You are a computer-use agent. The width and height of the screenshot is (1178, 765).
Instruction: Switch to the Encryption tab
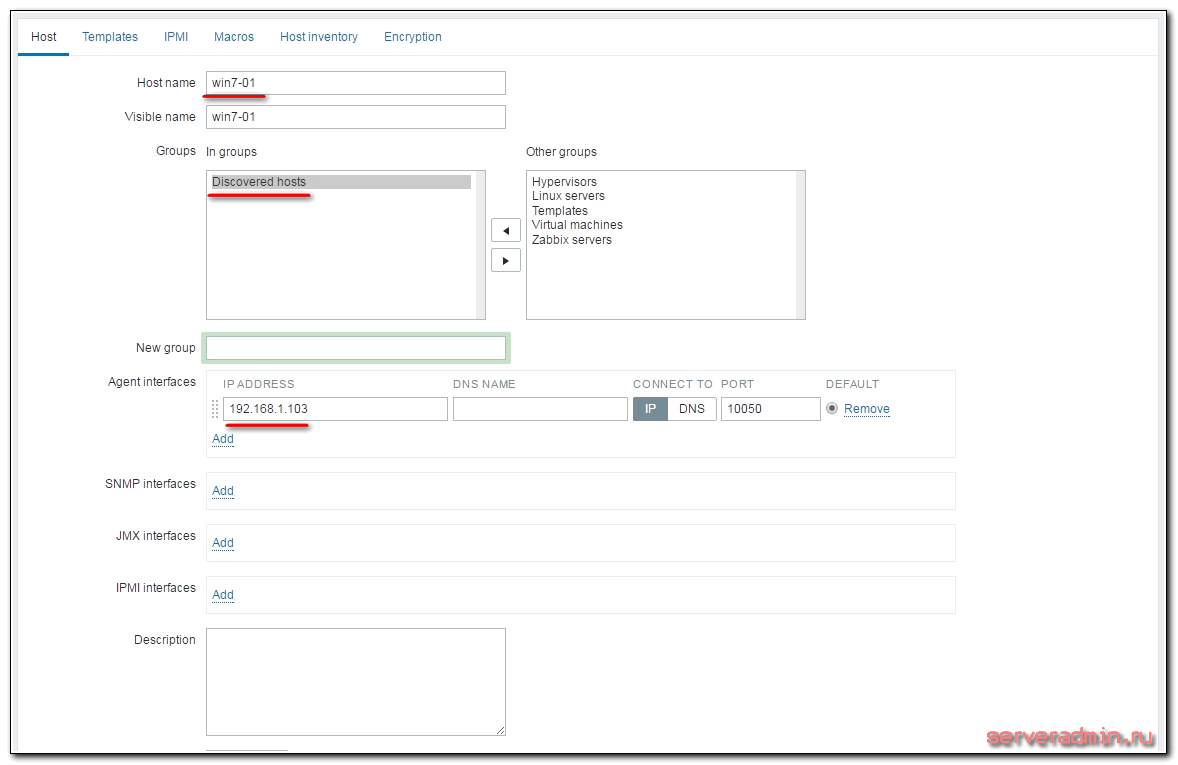[413, 37]
